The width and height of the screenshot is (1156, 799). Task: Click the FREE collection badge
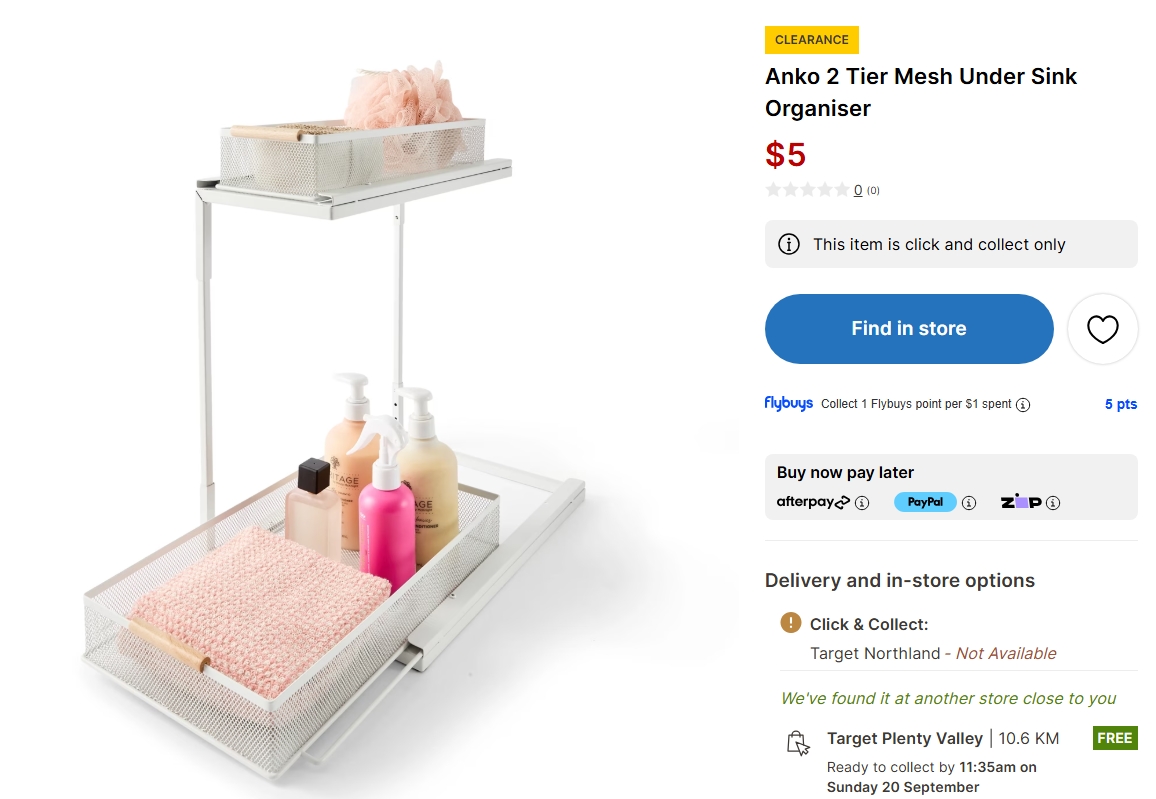pyautogui.click(x=1115, y=738)
